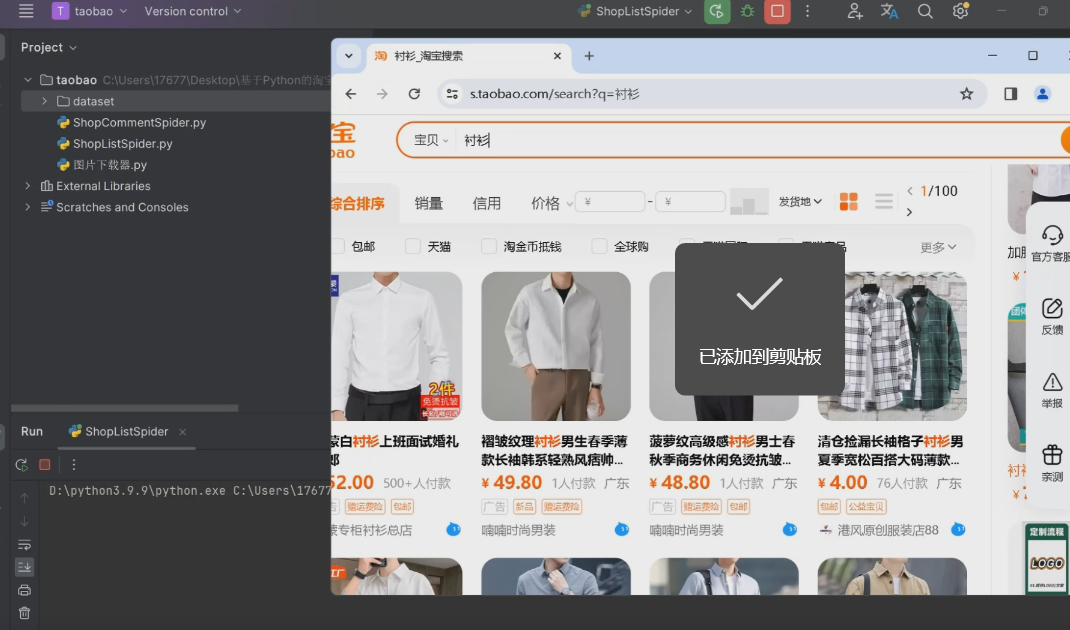This screenshot has width=1070, height=630.
Task: Sort results by 价格
Action: 551,203
